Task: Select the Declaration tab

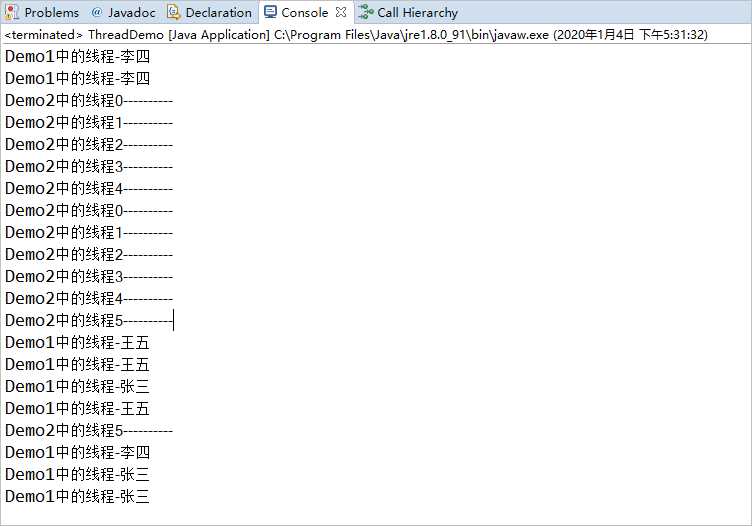Action: point(210,12)
